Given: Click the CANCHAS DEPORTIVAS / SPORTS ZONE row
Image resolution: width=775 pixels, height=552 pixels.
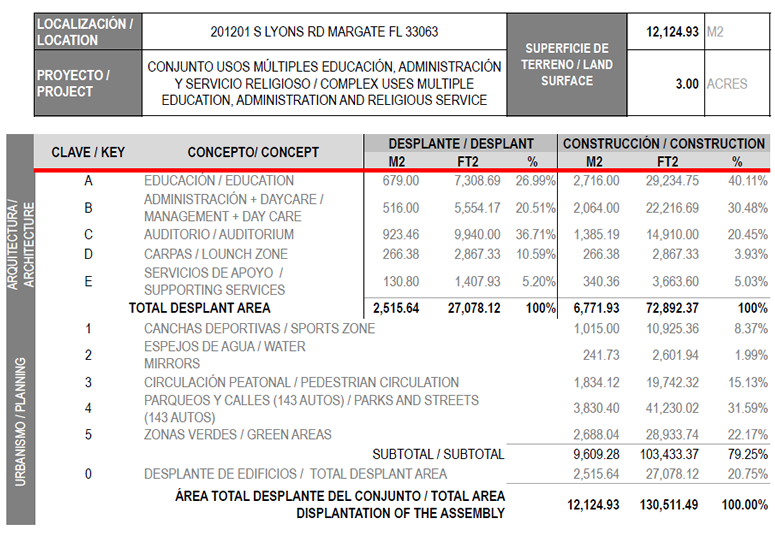Looking at the screenshot, I should coord(259,328).
